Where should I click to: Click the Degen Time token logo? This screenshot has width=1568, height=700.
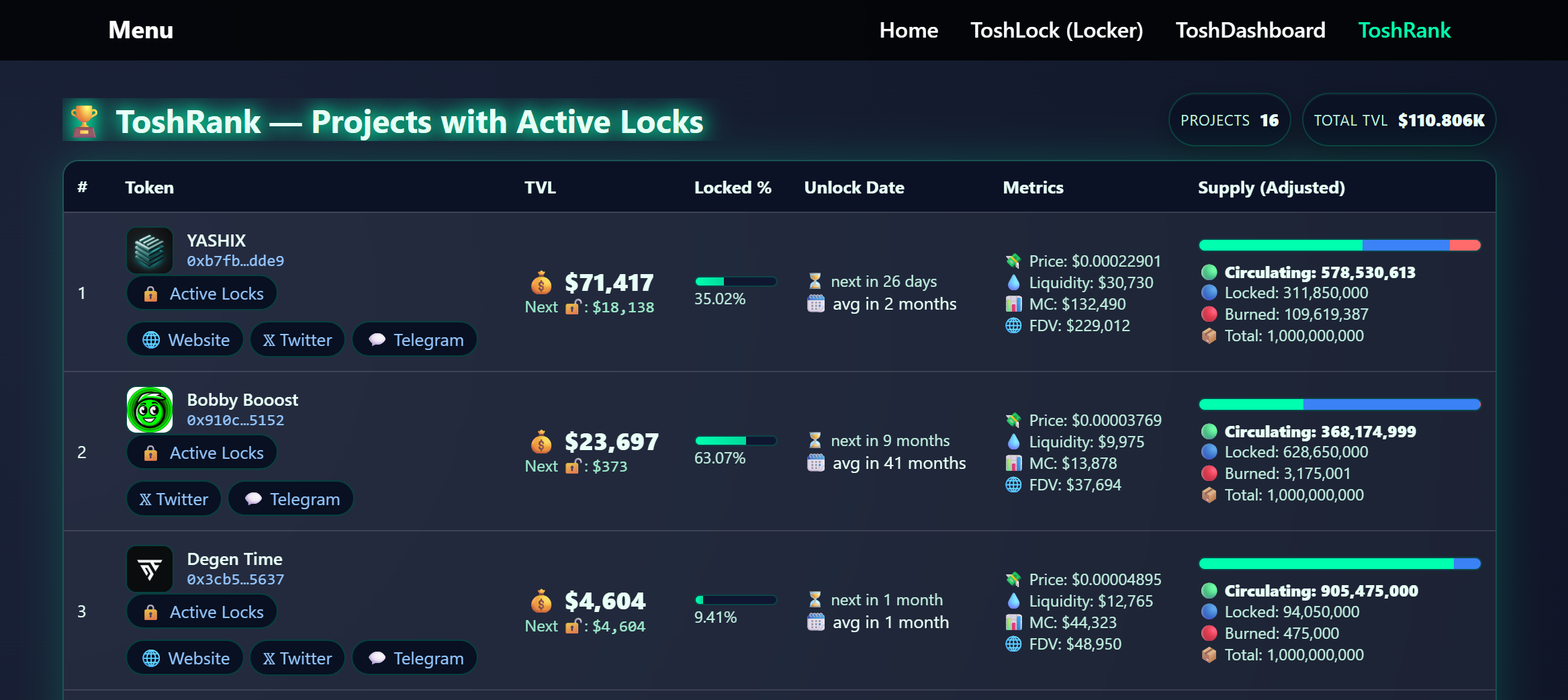[x=150, y=569]
